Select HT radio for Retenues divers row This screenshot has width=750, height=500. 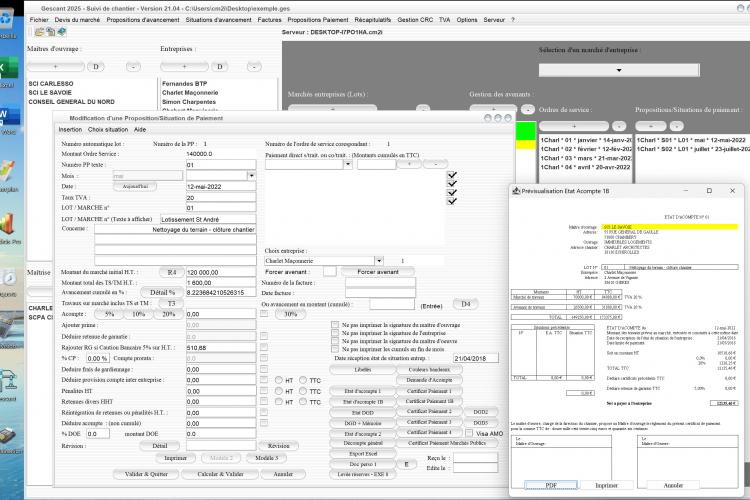278,402
